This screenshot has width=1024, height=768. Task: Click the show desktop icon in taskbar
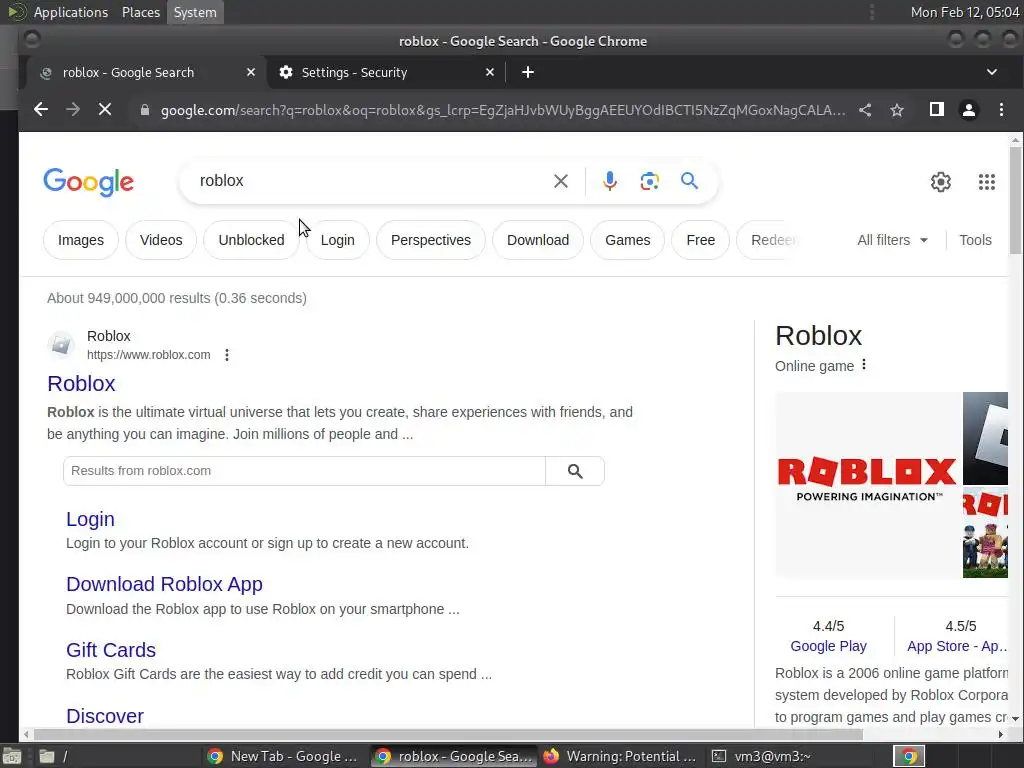pyautogui.click(x=12, y=756)
